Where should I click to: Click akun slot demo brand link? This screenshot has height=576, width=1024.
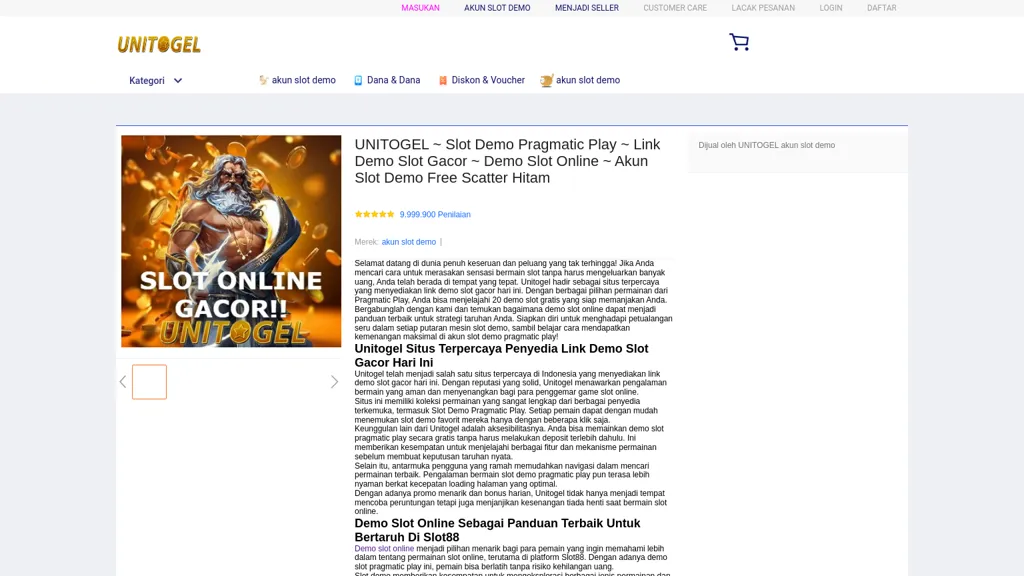point(409,242)
